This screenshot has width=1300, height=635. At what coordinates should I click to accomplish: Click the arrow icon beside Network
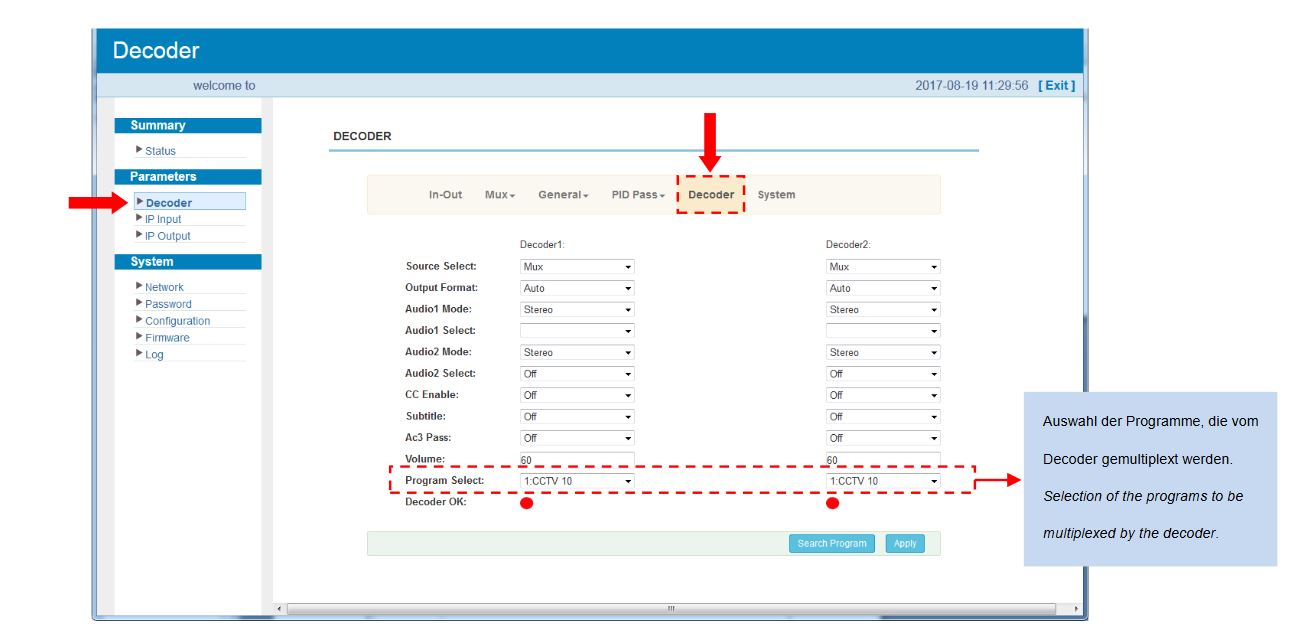coord(139,286)
